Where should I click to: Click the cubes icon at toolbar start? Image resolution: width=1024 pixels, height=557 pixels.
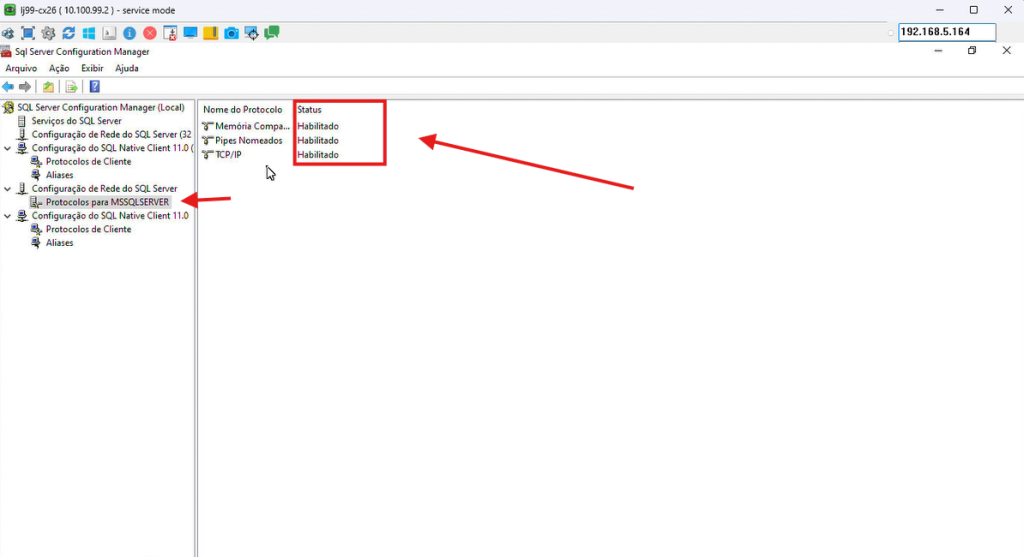(8, 33)
